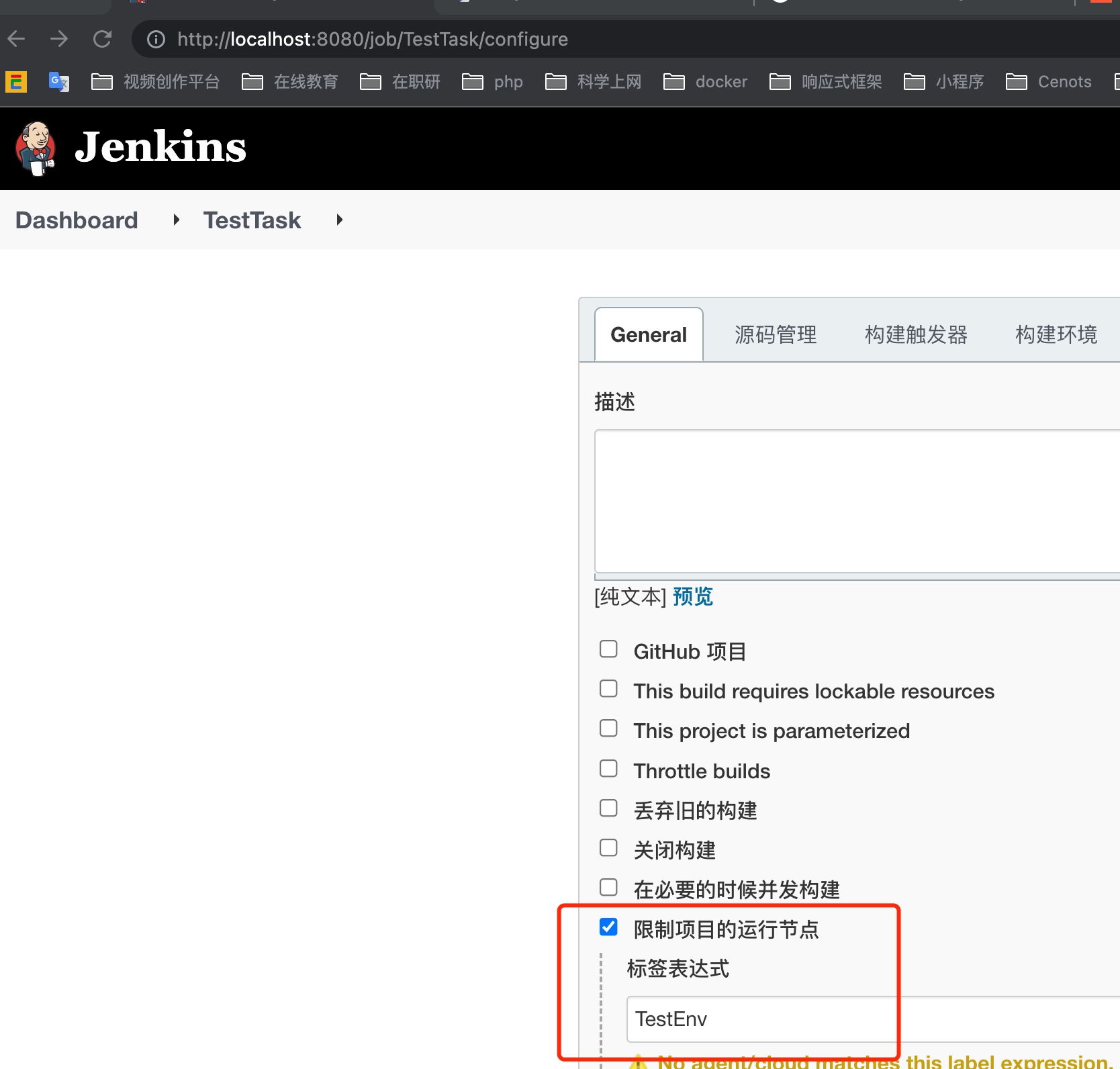Expand the TestTask breadcrumb arrow
Viewport: 1120px width, 1069px height.
pyautogui.click(x=339, y=220)
